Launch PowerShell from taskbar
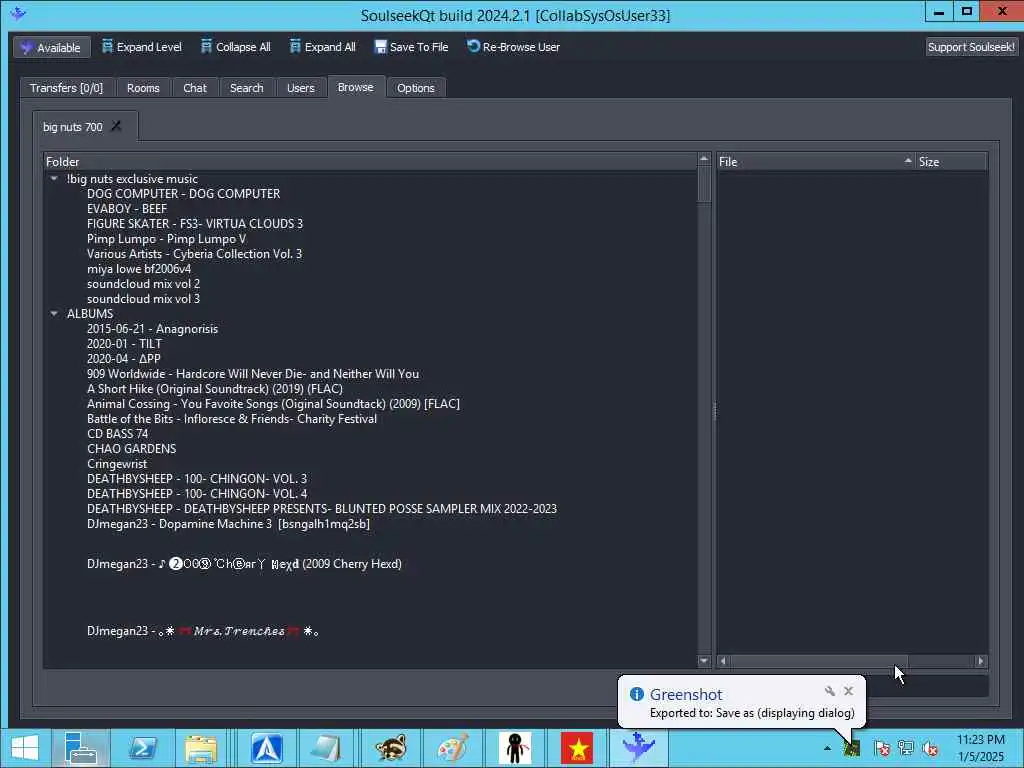The width and height of the screenshot is (1024, 768). click(x=142, y=748)
